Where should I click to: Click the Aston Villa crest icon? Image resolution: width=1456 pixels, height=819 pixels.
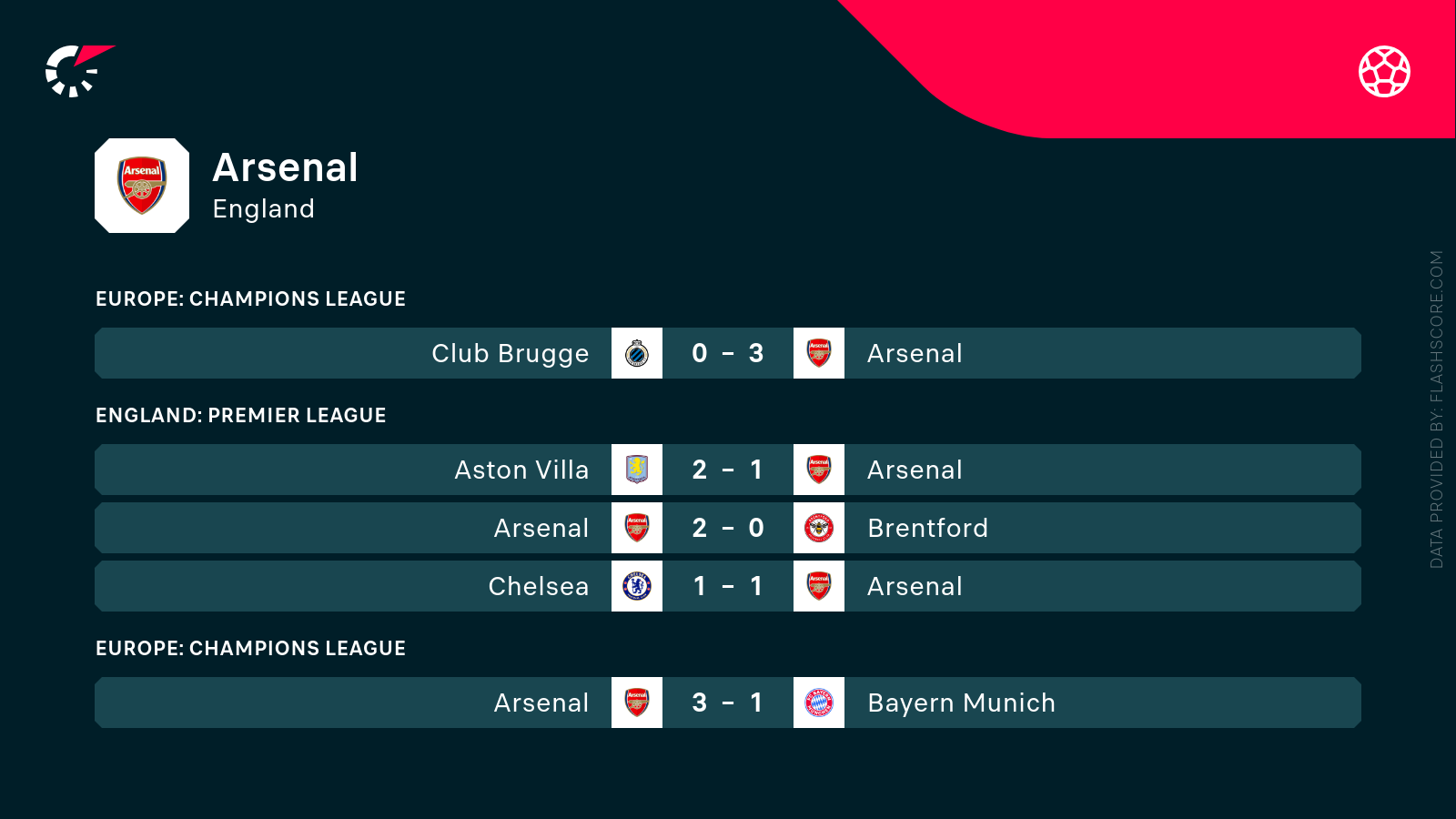click(x=637, y=470)
